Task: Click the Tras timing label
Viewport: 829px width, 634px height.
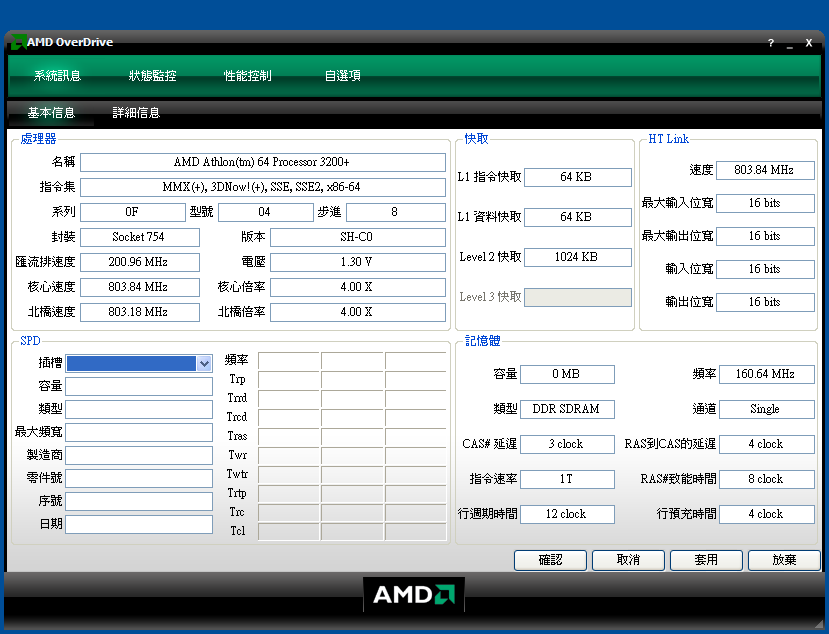Action: point(237,436)
